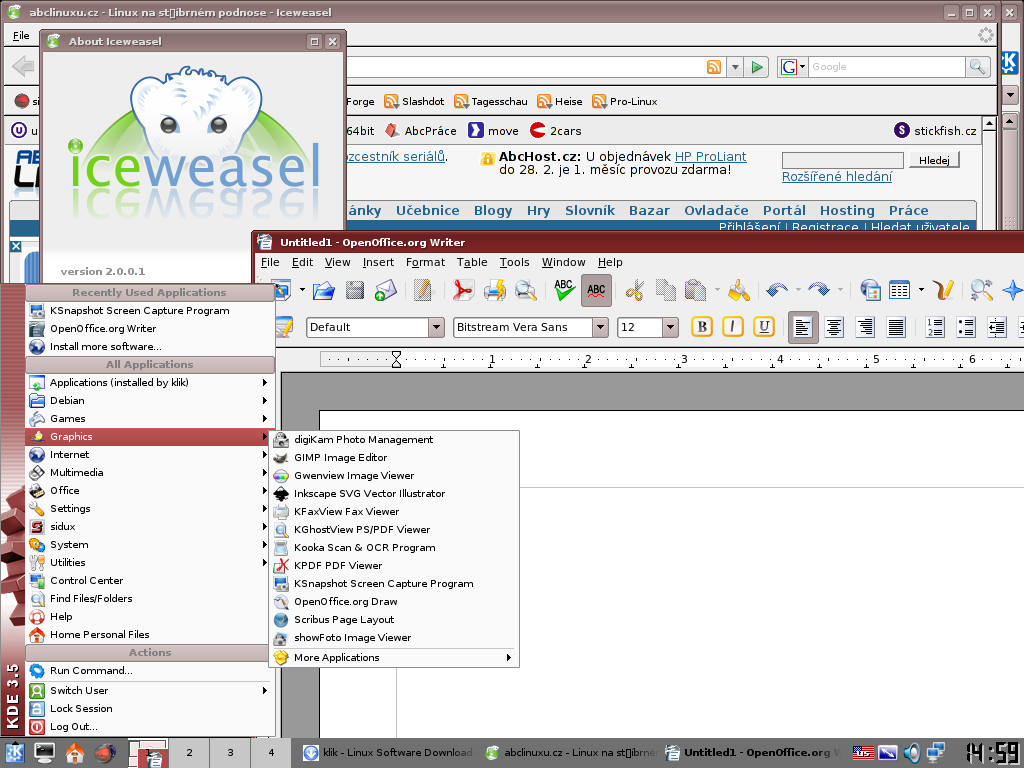Toggle Bold formatting
Image resolution: width=1024 pixels, height=768 pixels.
(701, 327)
